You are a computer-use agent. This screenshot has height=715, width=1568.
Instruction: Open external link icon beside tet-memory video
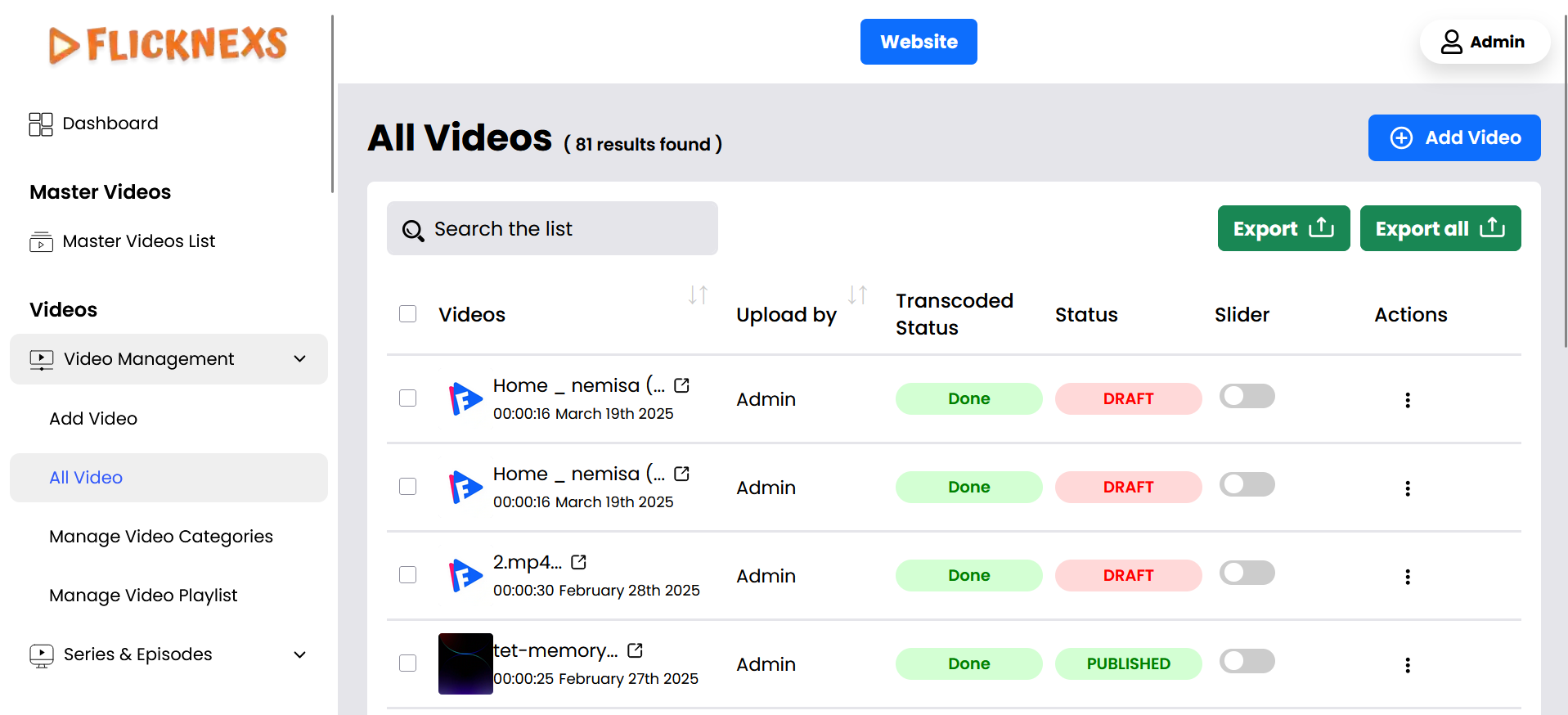636,650
